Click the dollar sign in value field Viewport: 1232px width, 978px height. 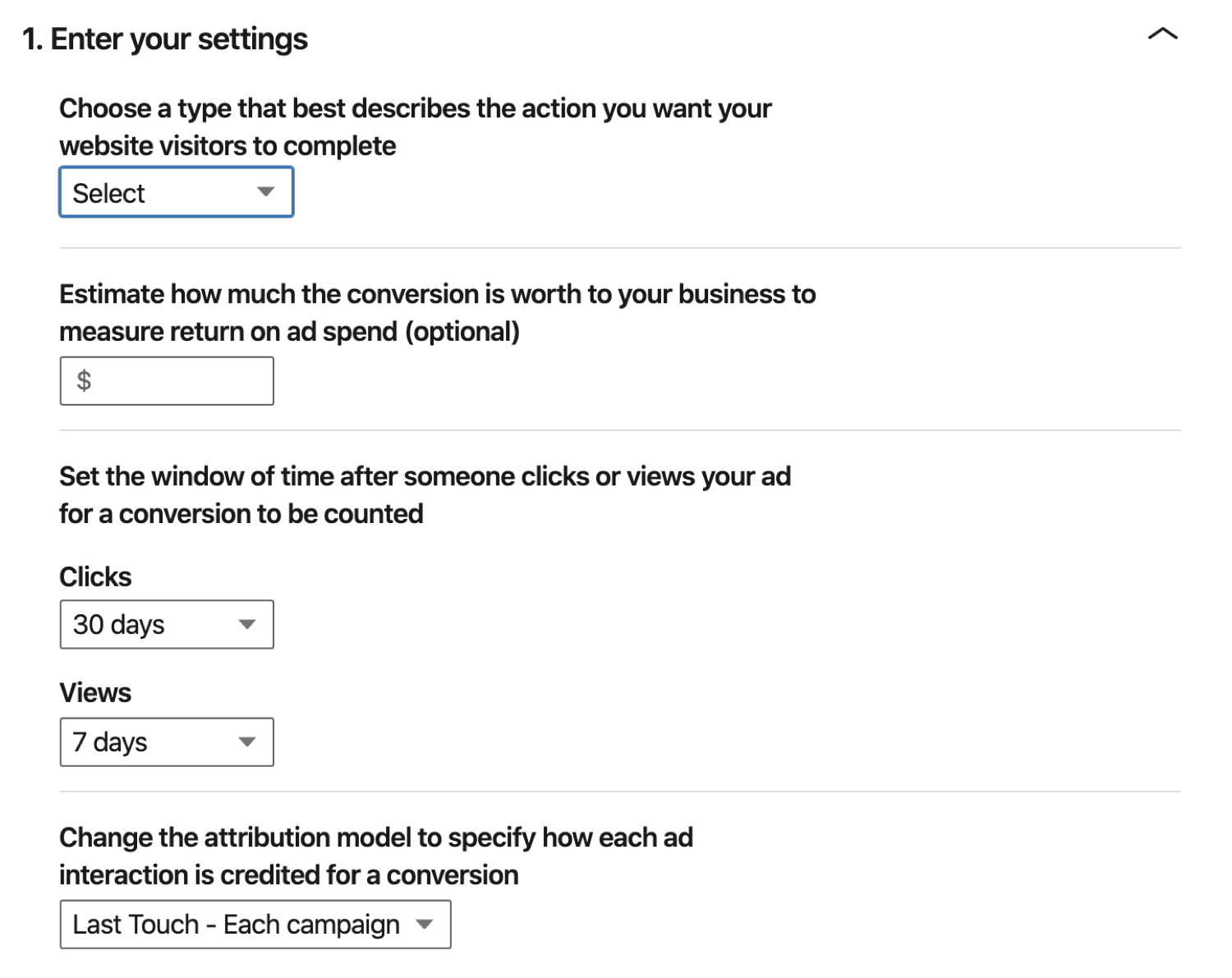click(84, 381)
